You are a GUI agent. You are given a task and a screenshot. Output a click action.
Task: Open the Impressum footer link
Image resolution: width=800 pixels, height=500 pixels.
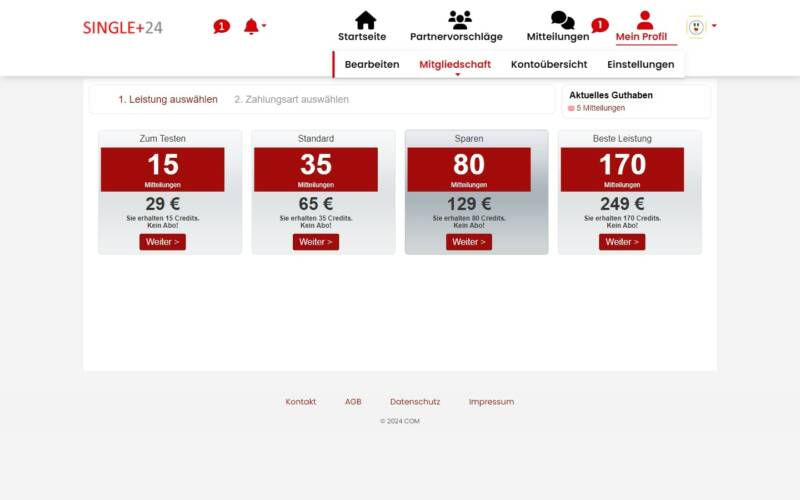[x=491, y=402]
